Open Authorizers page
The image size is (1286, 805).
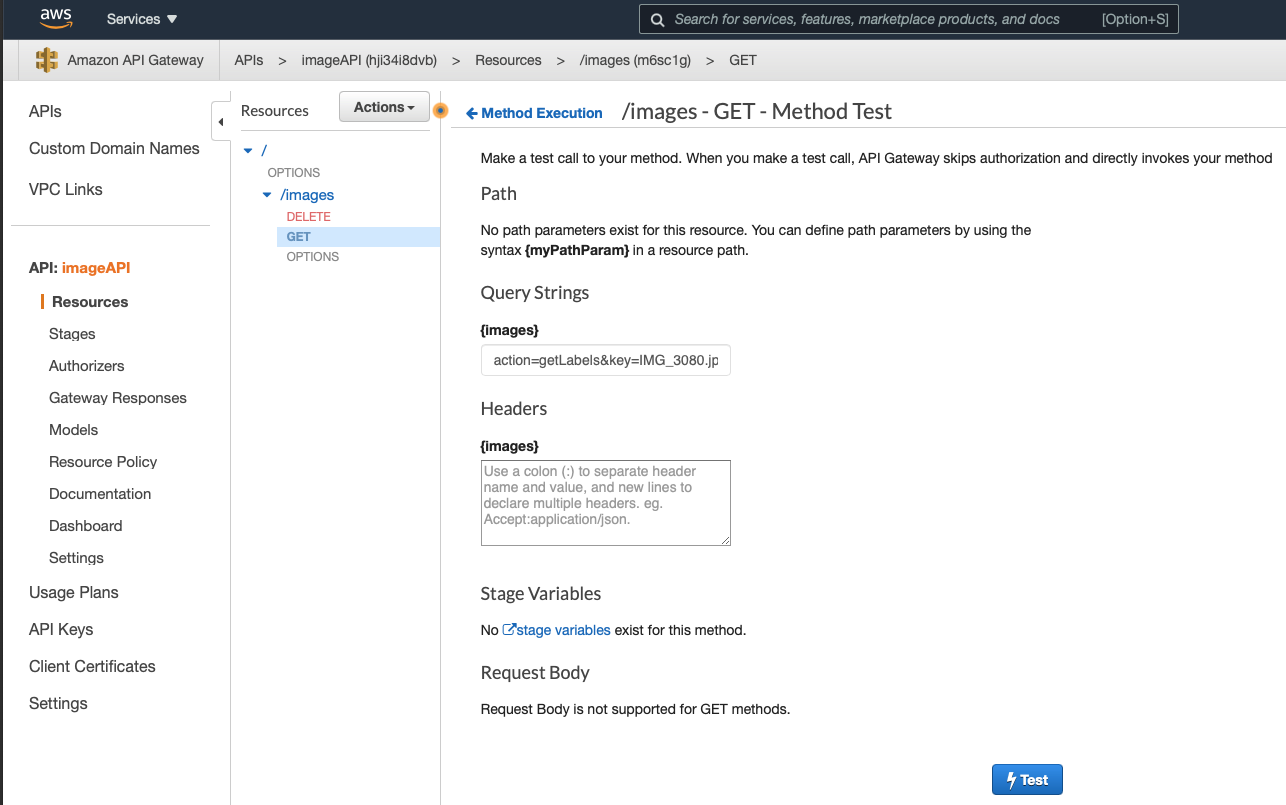87,366
